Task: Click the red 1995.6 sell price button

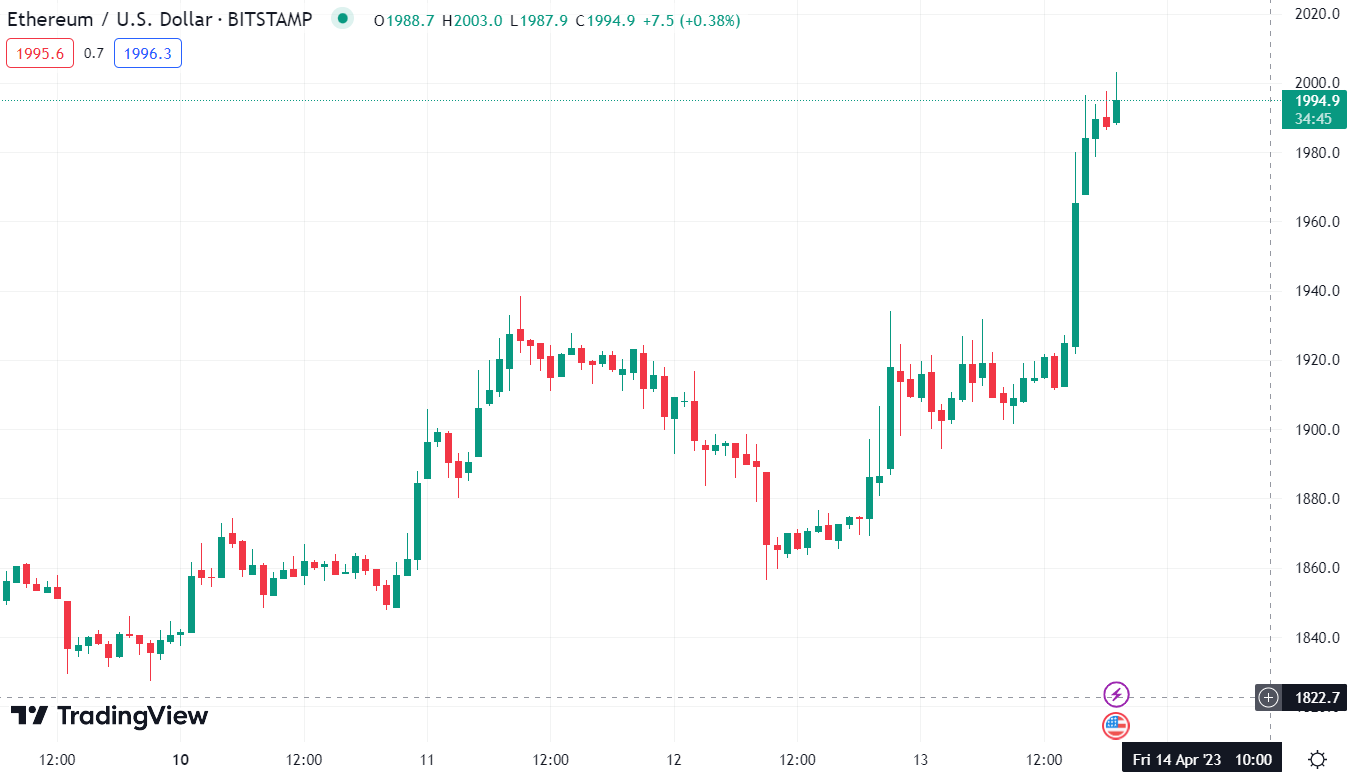Action: point(40,54)
